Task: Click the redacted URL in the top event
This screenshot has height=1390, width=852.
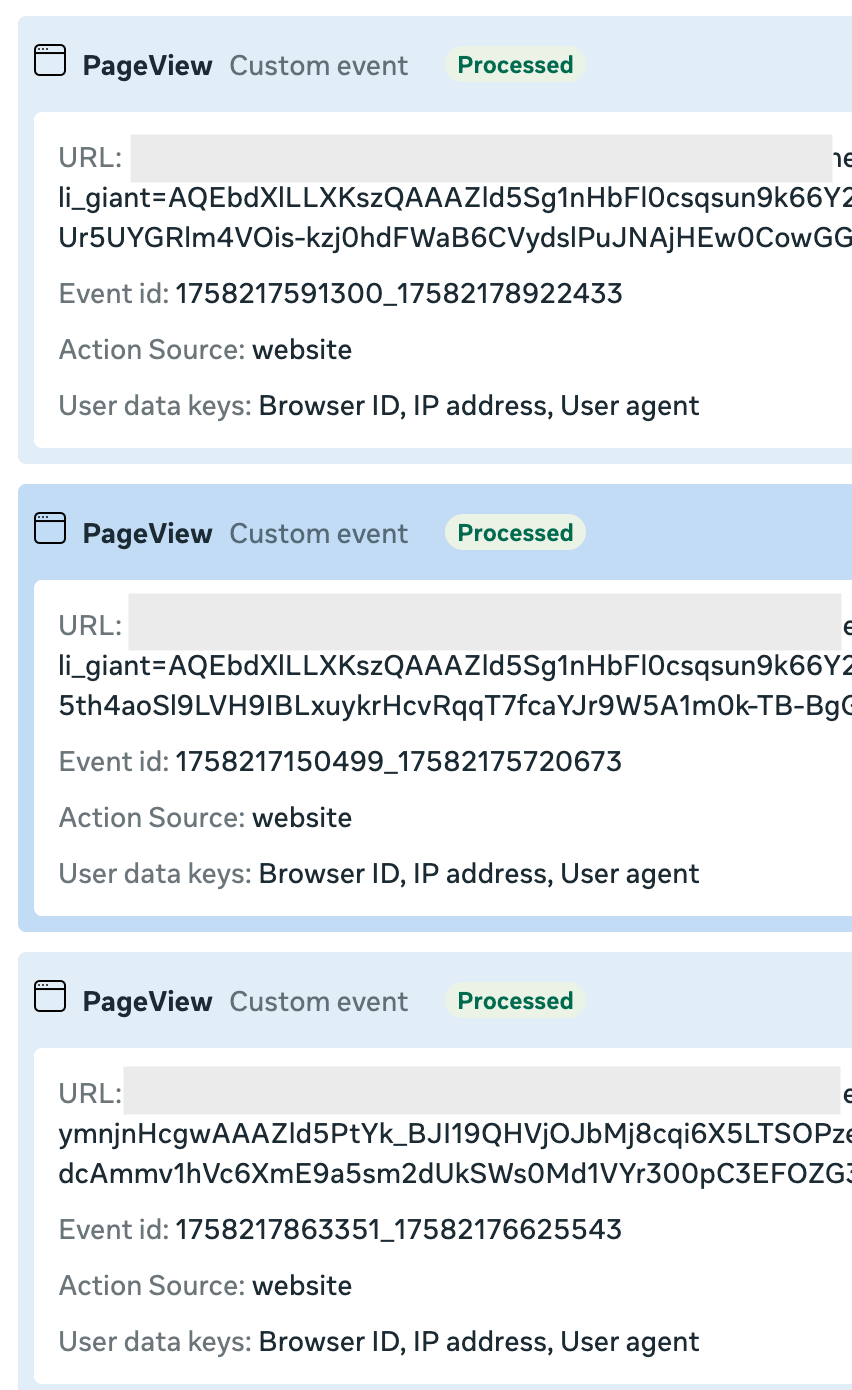Action: pos(481,158)
